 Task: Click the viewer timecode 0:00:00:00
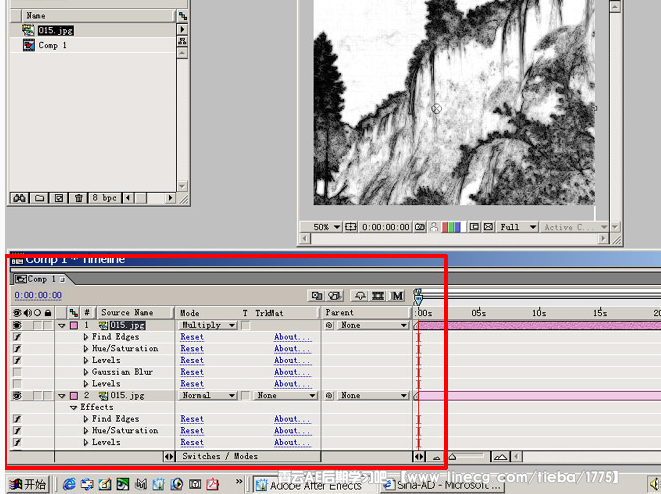386,227
